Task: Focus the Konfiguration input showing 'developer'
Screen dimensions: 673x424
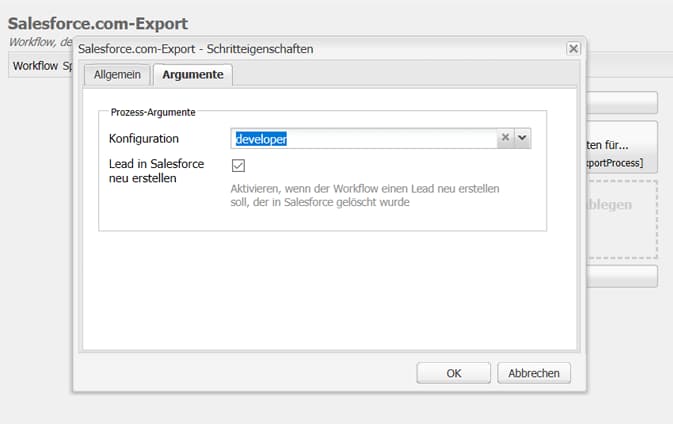Action: tap(364, 139)
